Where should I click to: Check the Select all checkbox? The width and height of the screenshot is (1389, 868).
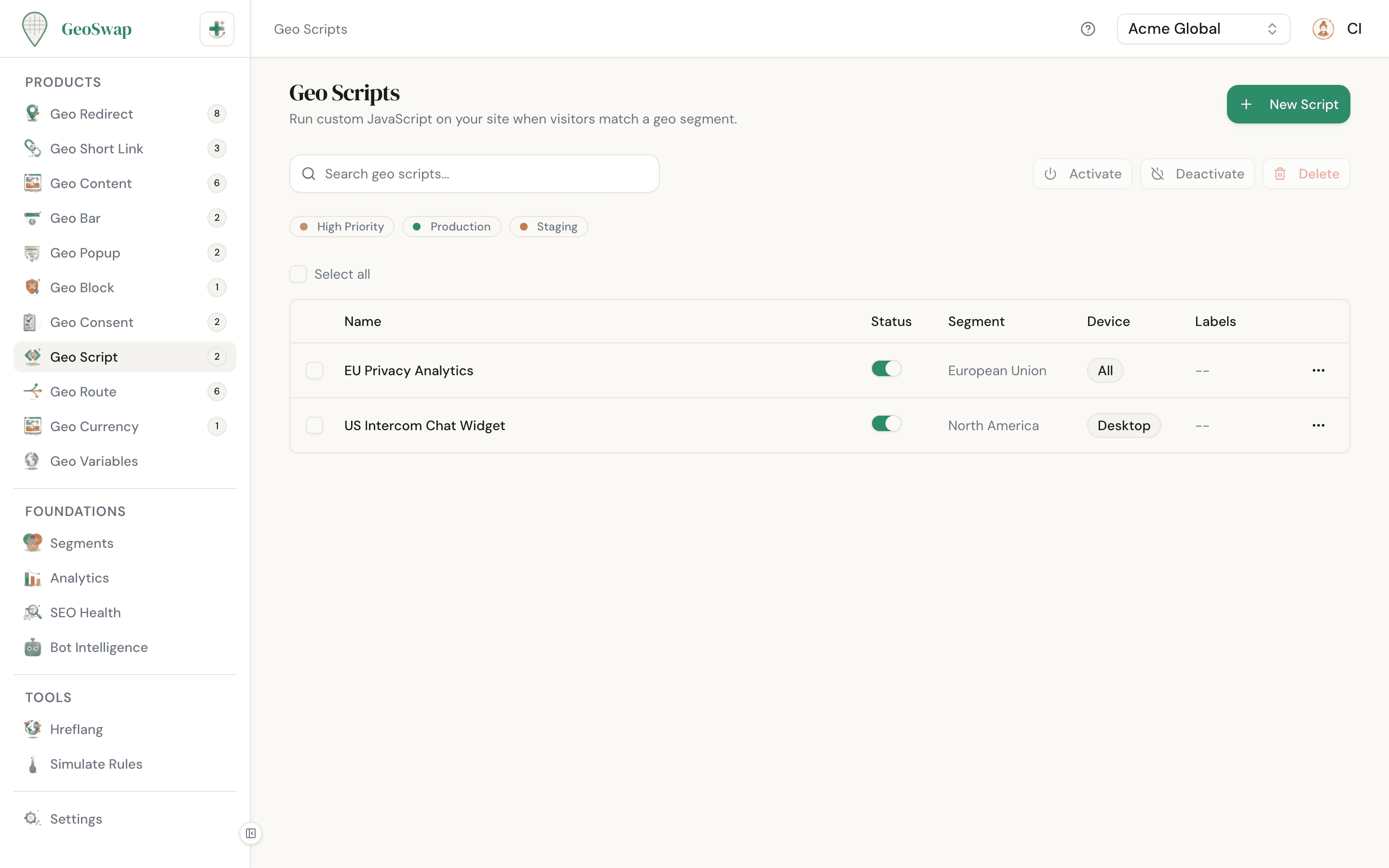(299, 274)
